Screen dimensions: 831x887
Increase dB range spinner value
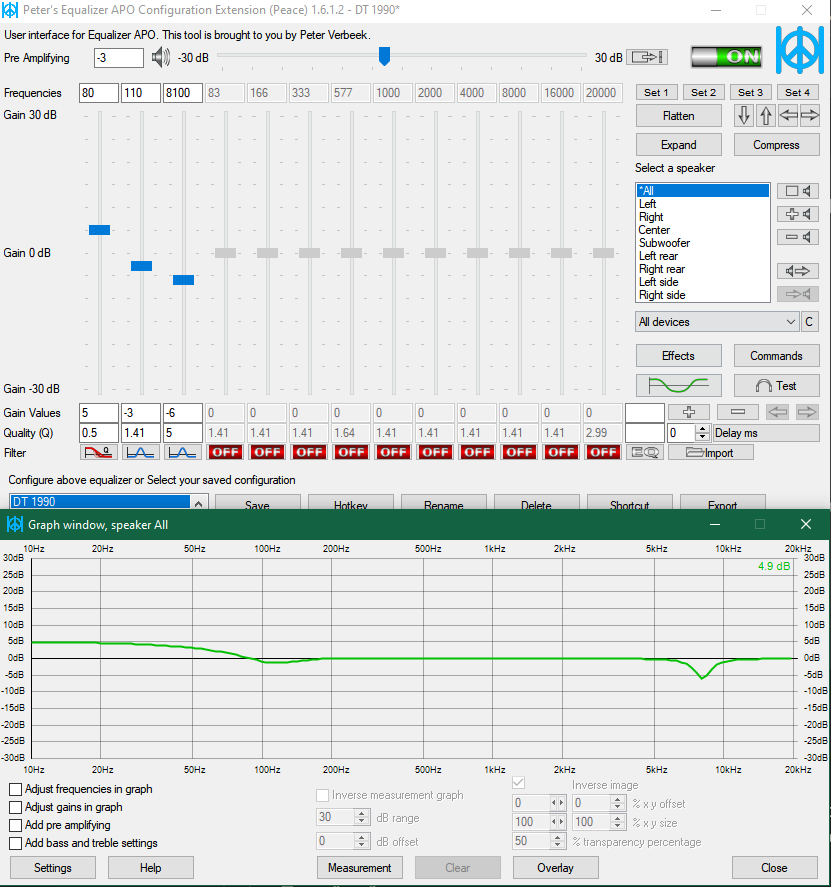pos(361,813)
